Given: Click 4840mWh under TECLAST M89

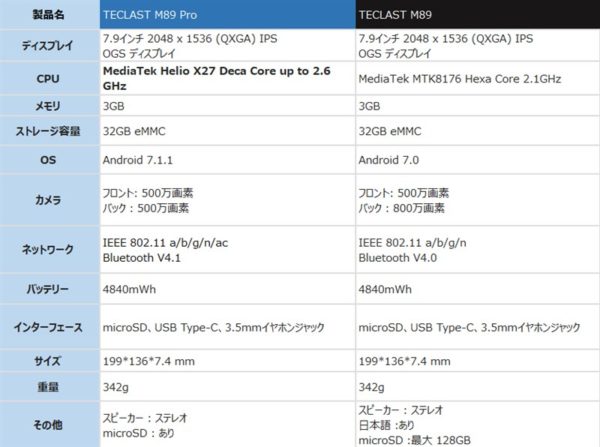Looking at the screenshot, I should (x=385, y=289).
